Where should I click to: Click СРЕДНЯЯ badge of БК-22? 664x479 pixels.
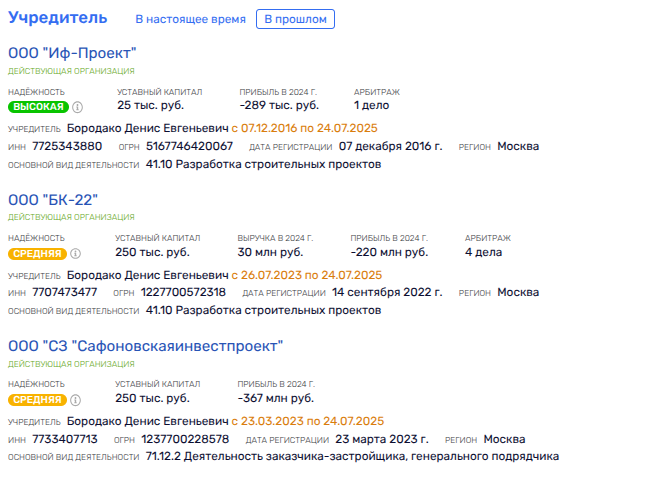pyautogui.click(x=37, y=254)
